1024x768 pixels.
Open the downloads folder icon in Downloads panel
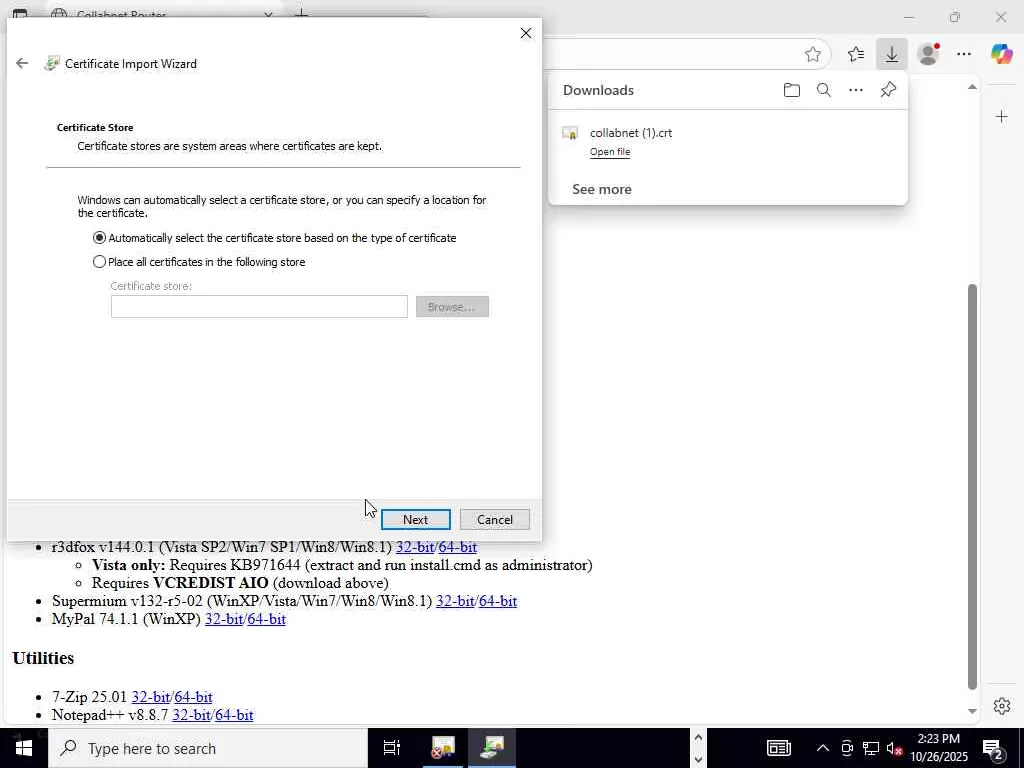[x=792, y=90]
